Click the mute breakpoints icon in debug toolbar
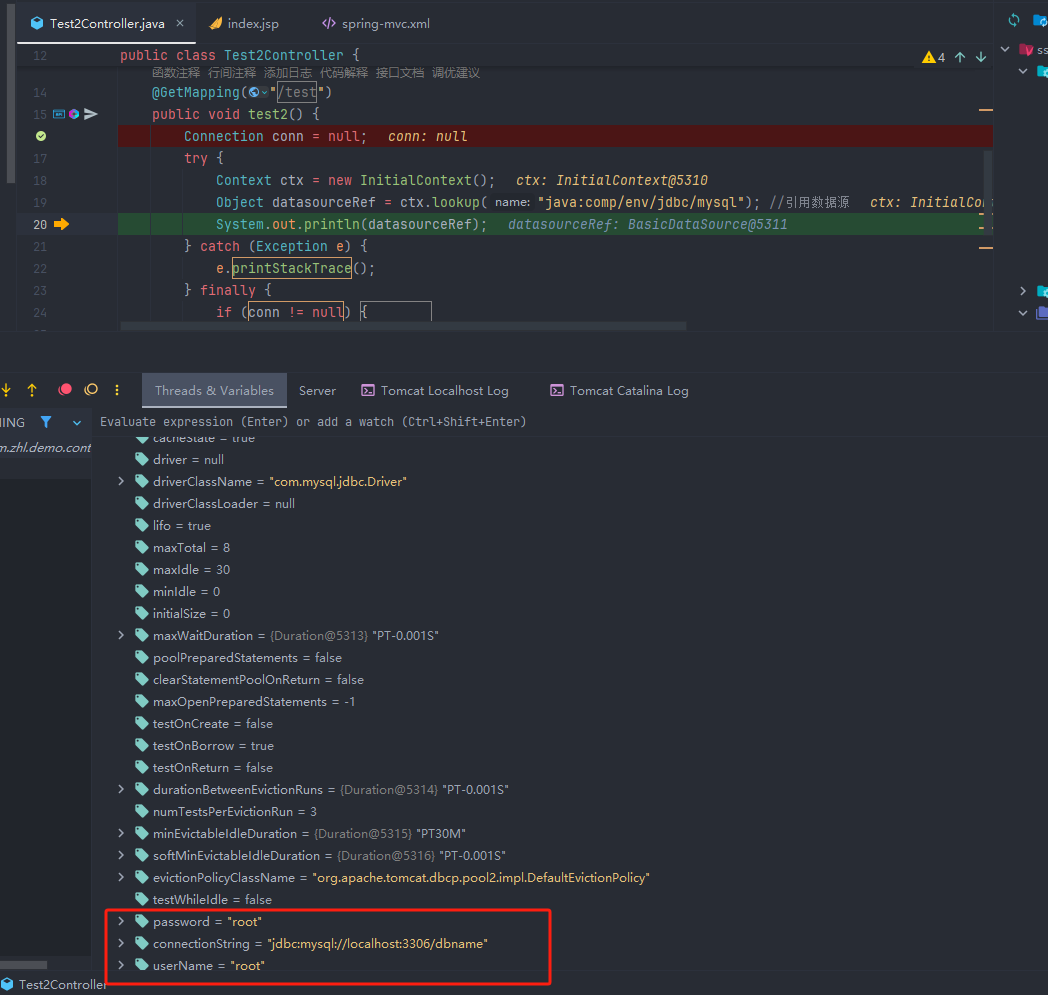 91,390
